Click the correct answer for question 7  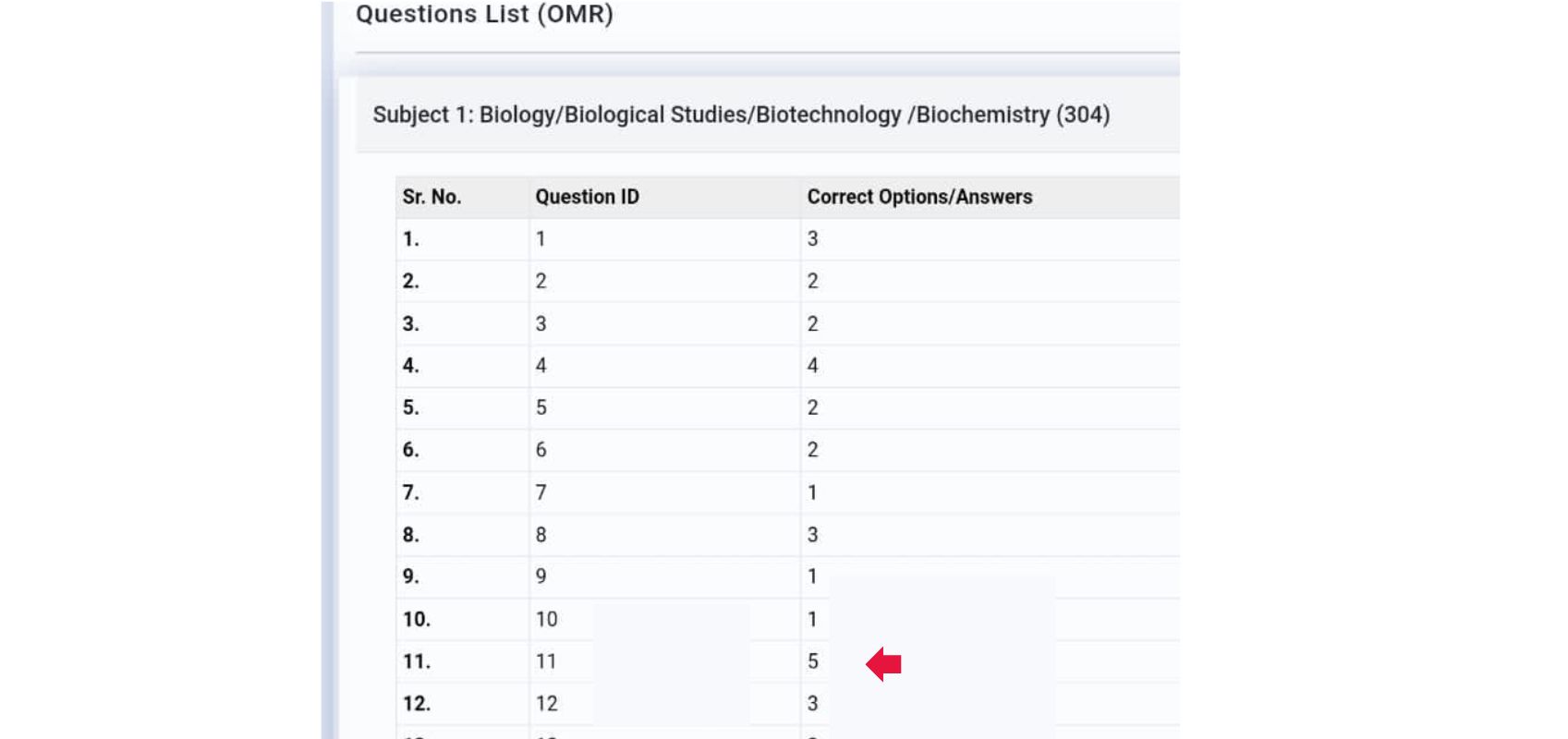tap(812, 492)
